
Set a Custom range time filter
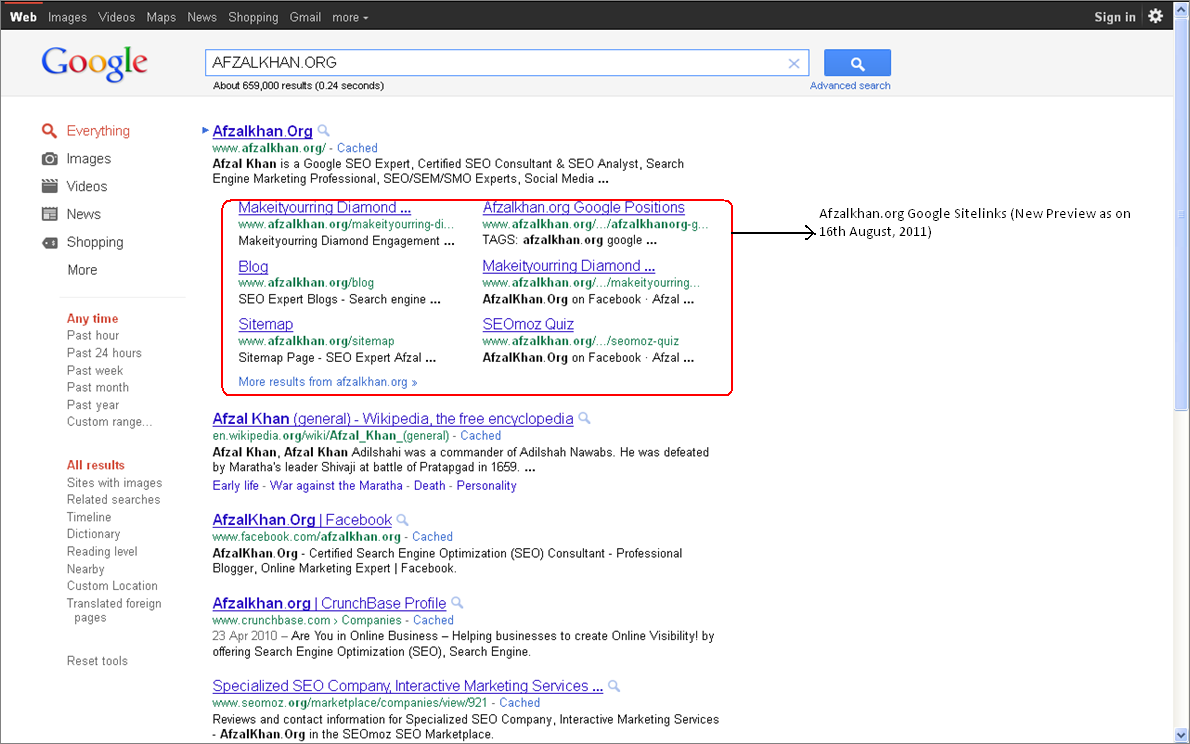tap(109, 422)
